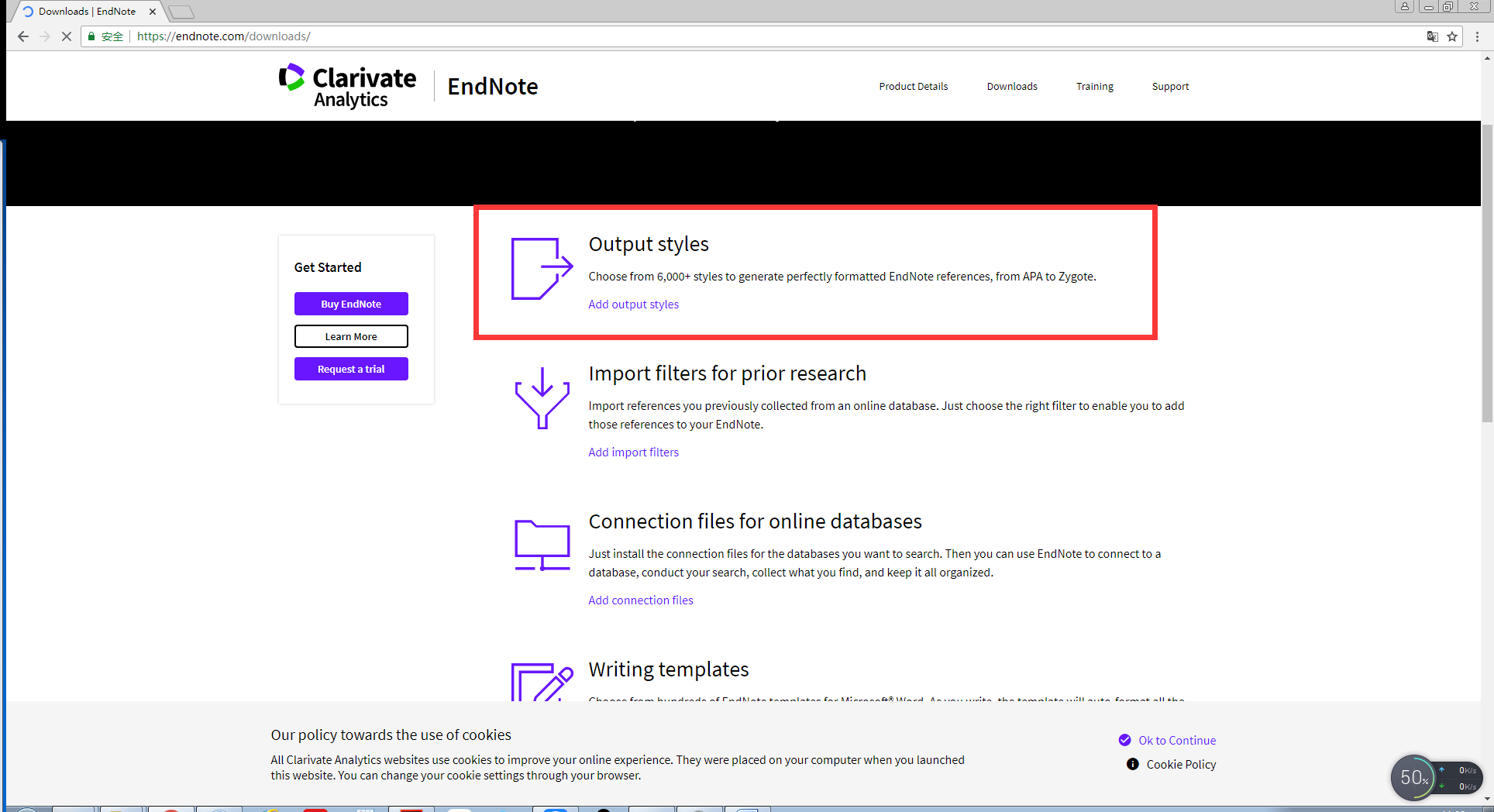Click the Clarivate Analytics logo

(348, 86)
